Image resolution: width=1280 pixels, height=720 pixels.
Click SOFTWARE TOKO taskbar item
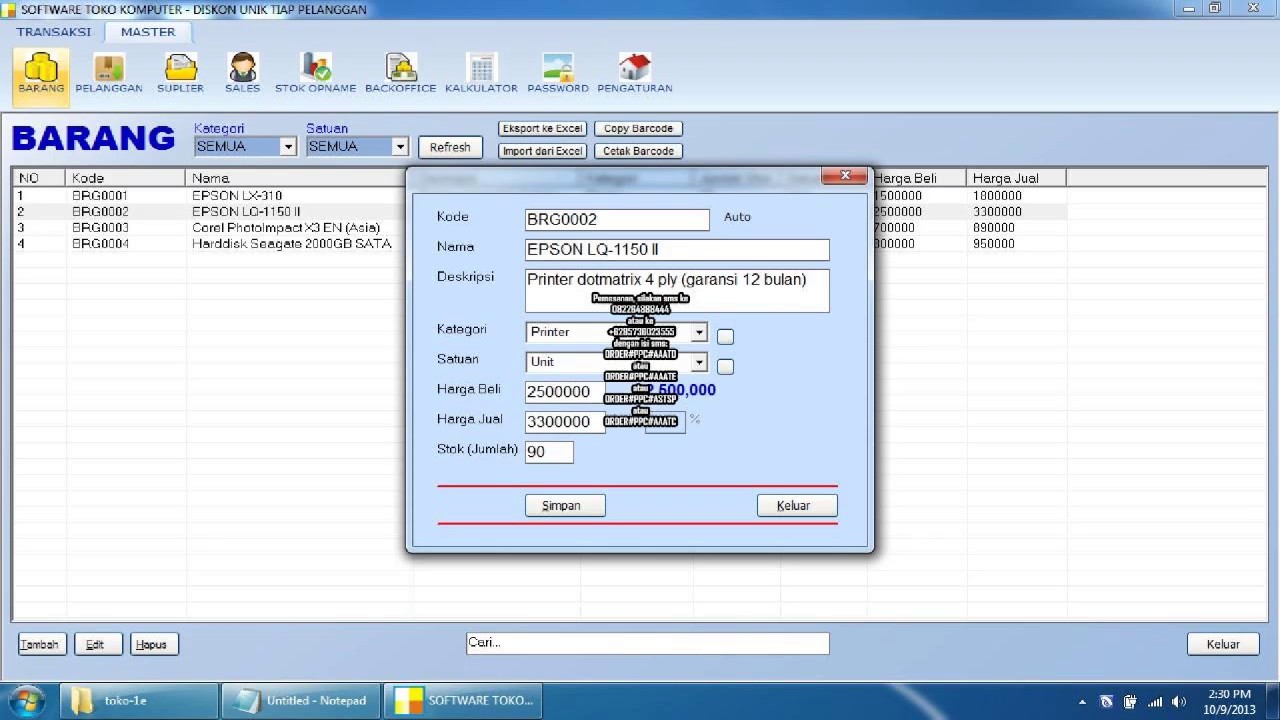click(x=464, y=700)
